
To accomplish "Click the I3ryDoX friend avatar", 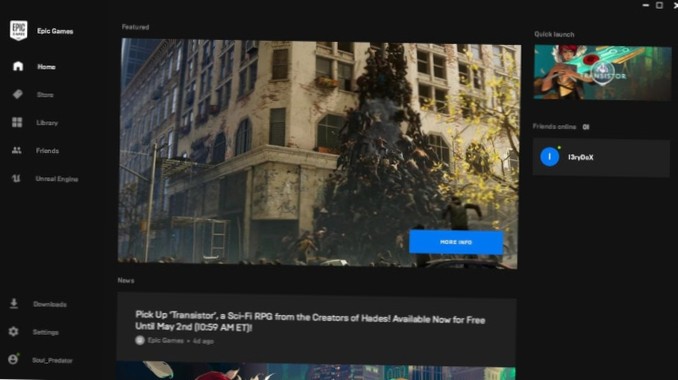I will pos(550,156).
